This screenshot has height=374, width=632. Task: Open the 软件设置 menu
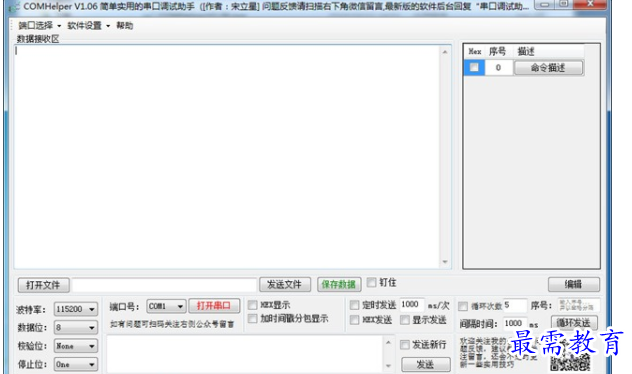(x=88, y=25)
